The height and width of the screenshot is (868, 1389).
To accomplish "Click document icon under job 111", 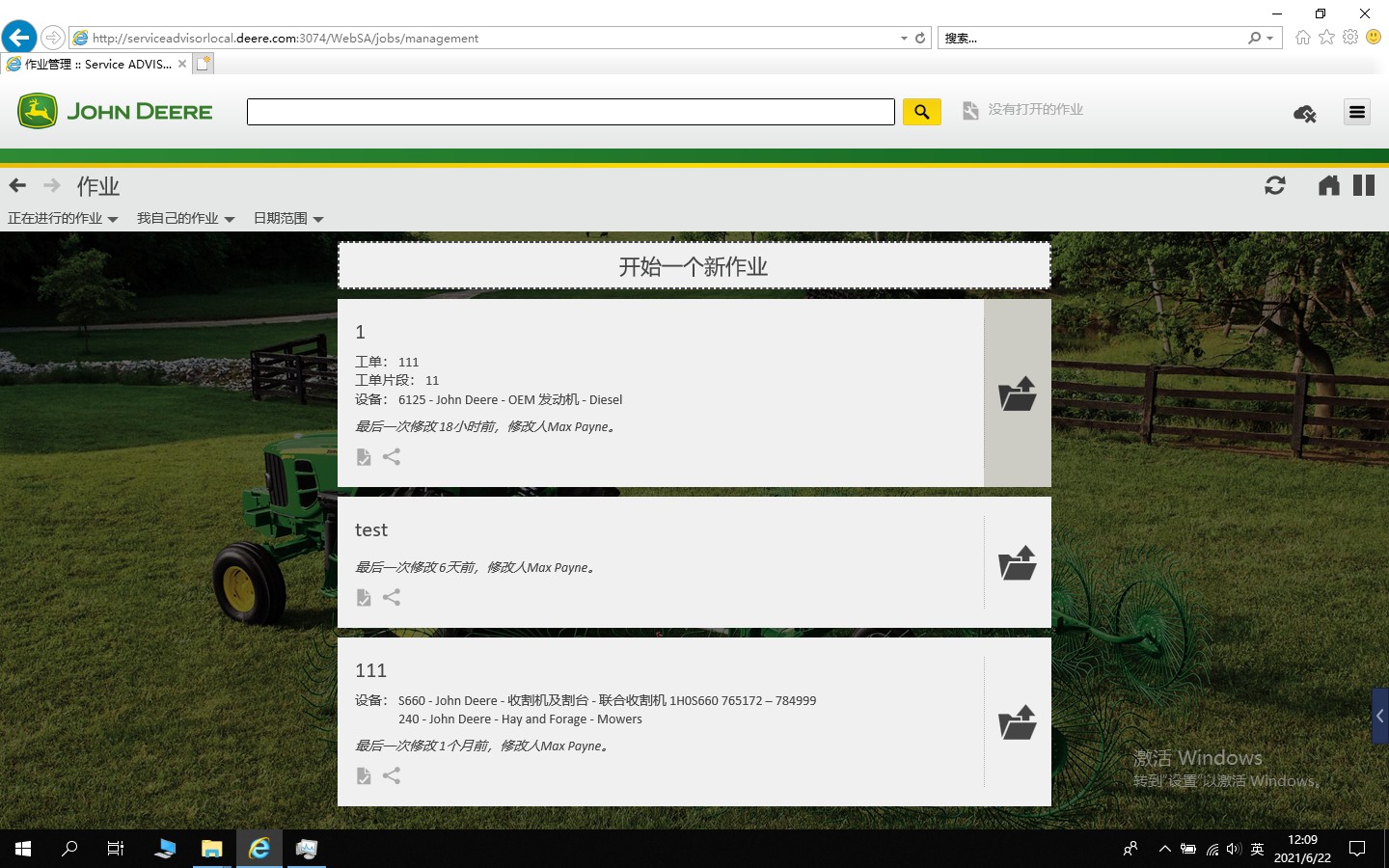I will point(364,776).
